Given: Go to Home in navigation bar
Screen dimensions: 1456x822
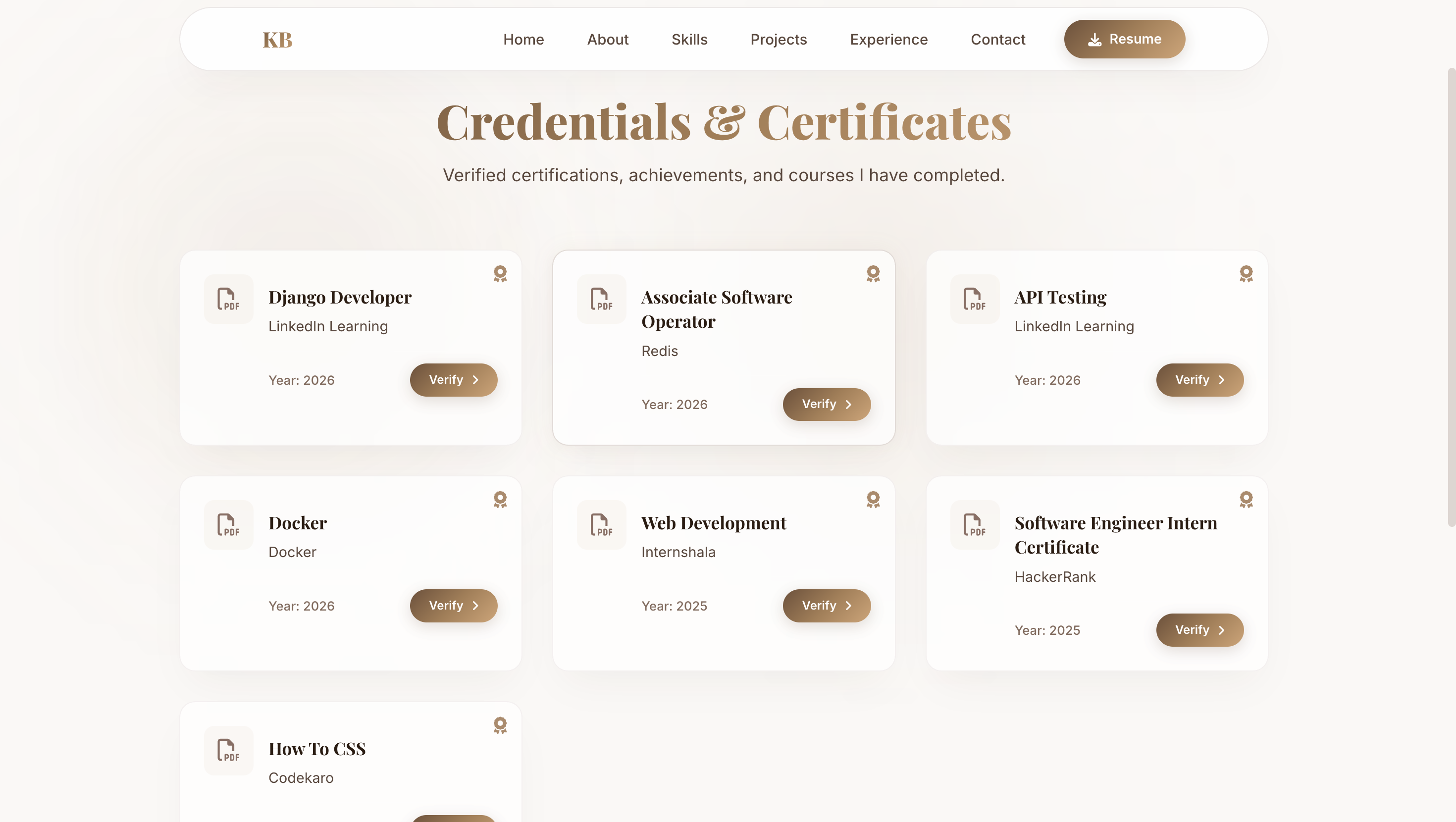Looking at the screenshot, I should pos(523,40).
